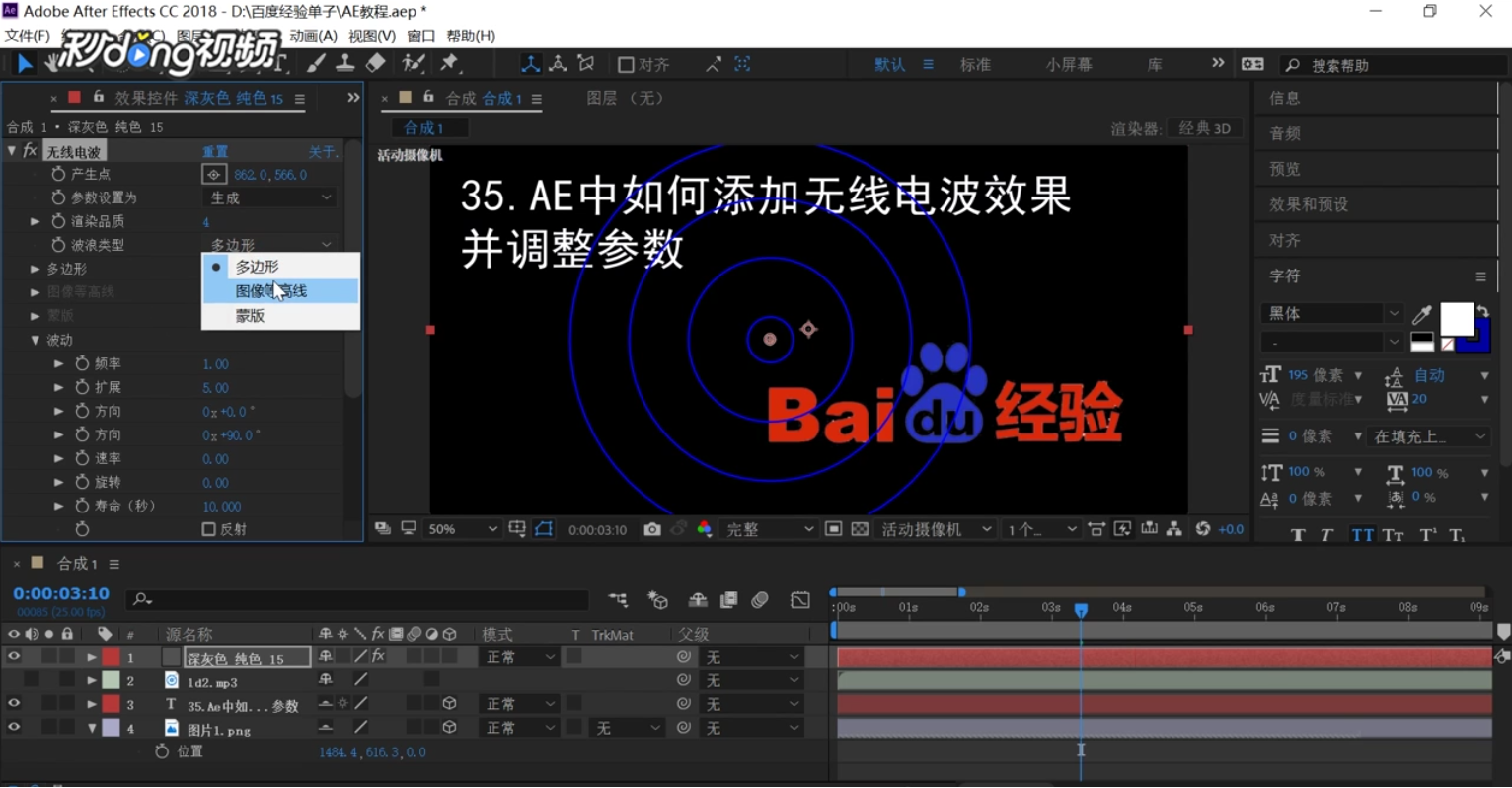This screenshot has width=1512, height=788.
Task: Switch to the 标准 workspace
Action: [975, 65]
